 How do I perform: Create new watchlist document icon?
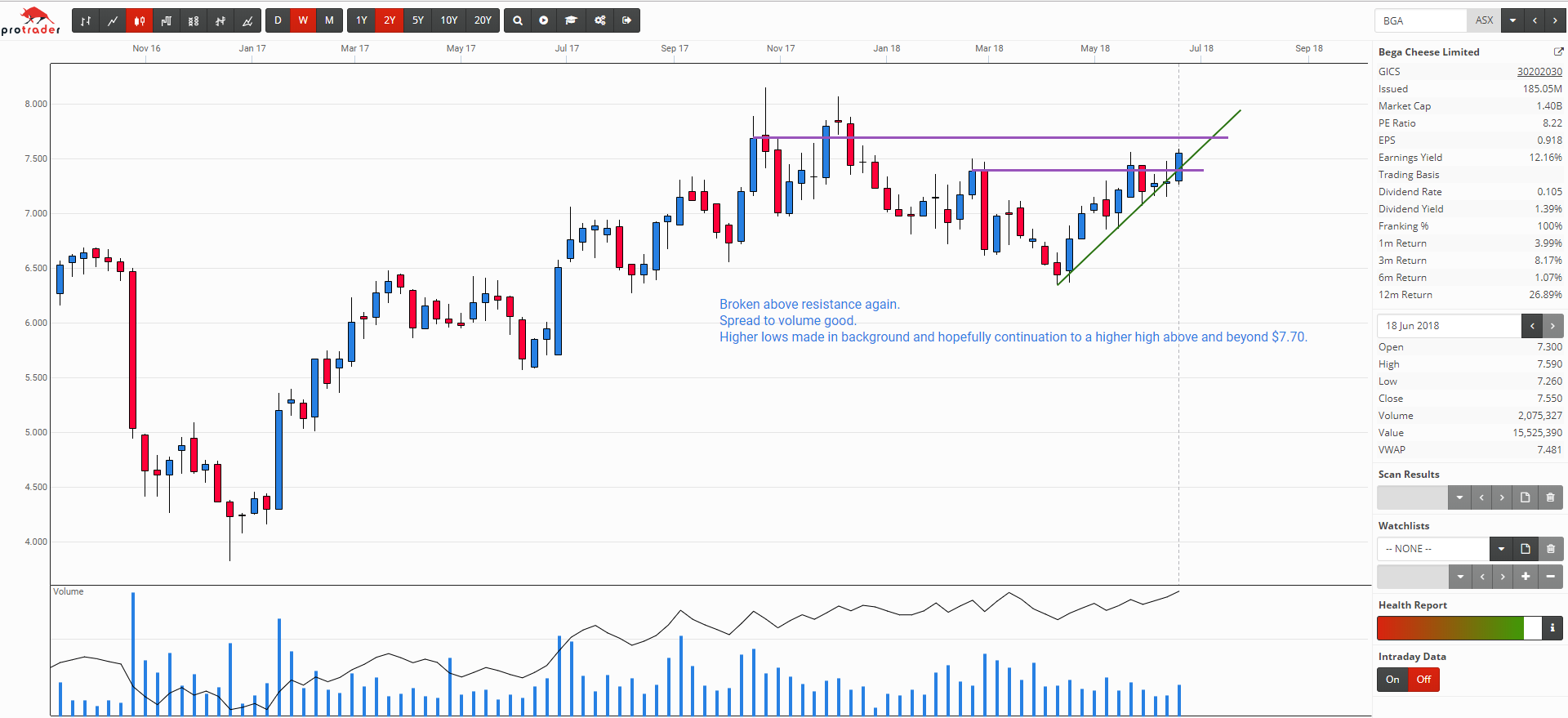(x=1525, y=549)
